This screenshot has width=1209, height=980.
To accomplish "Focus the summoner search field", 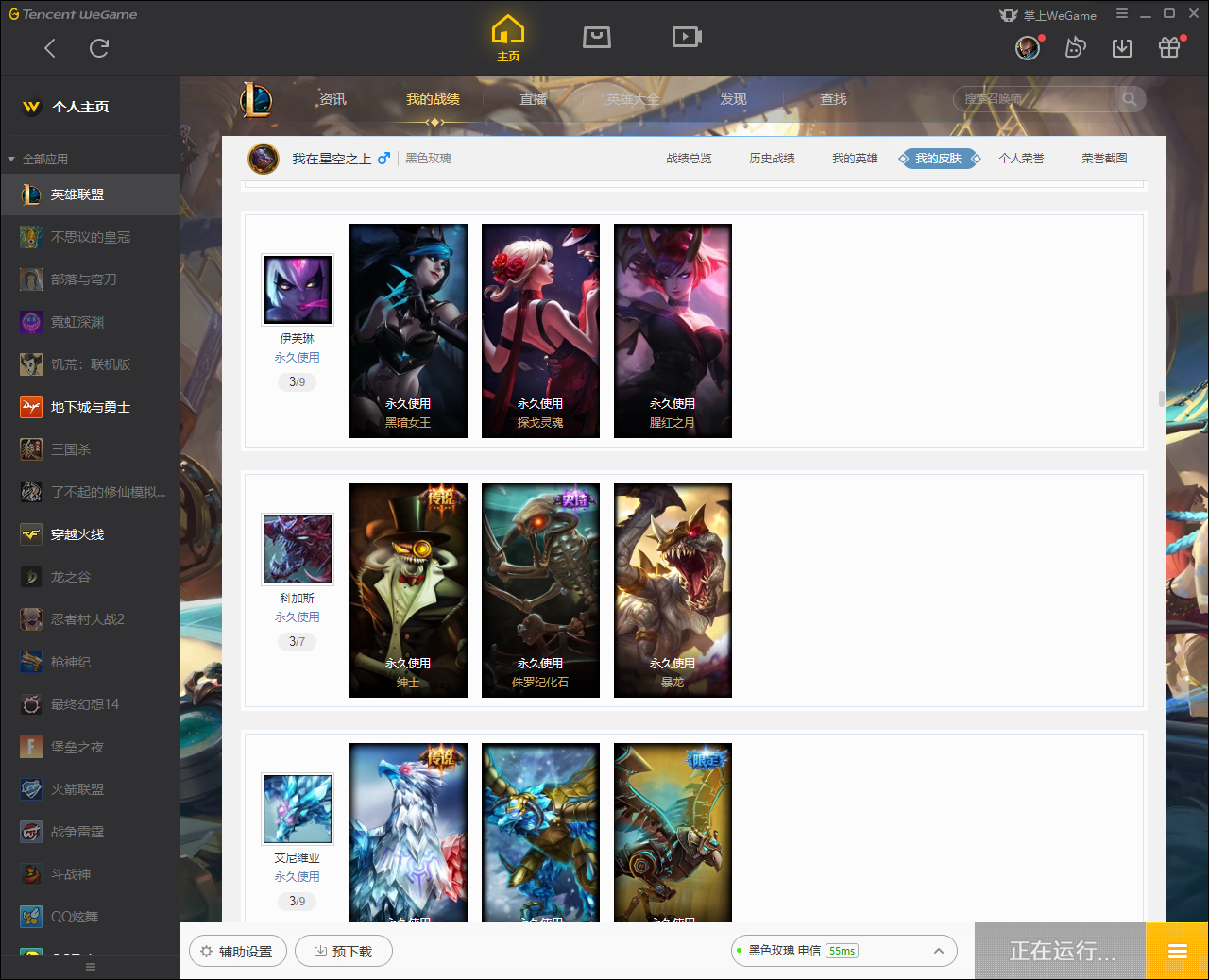I will (1035, 99).
